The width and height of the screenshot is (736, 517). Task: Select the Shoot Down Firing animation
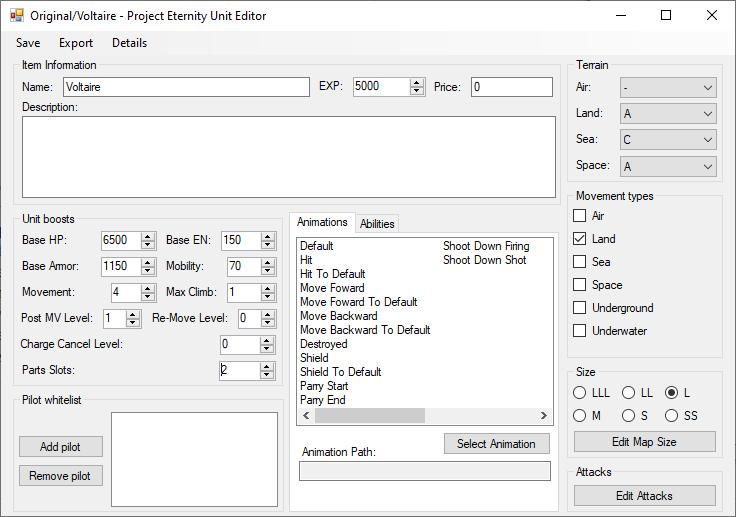(x=486, y=246)
